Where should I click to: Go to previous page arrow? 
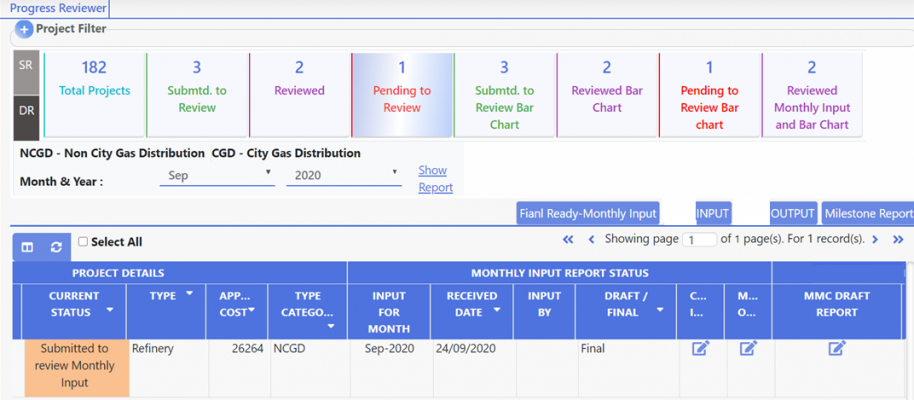coord(591,240)
